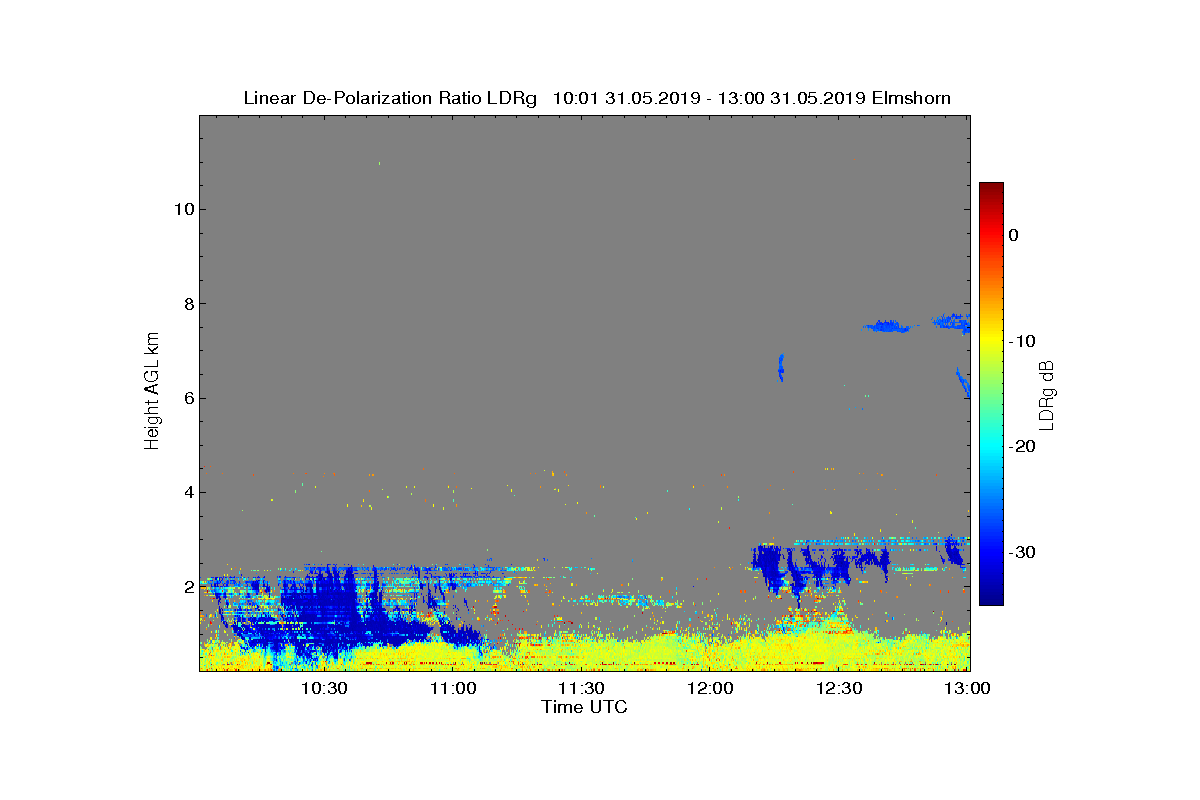The height and width of the screenshot is (800, 1200).
Task: Click the dark red top of colorbar
Action: (991, 188)
